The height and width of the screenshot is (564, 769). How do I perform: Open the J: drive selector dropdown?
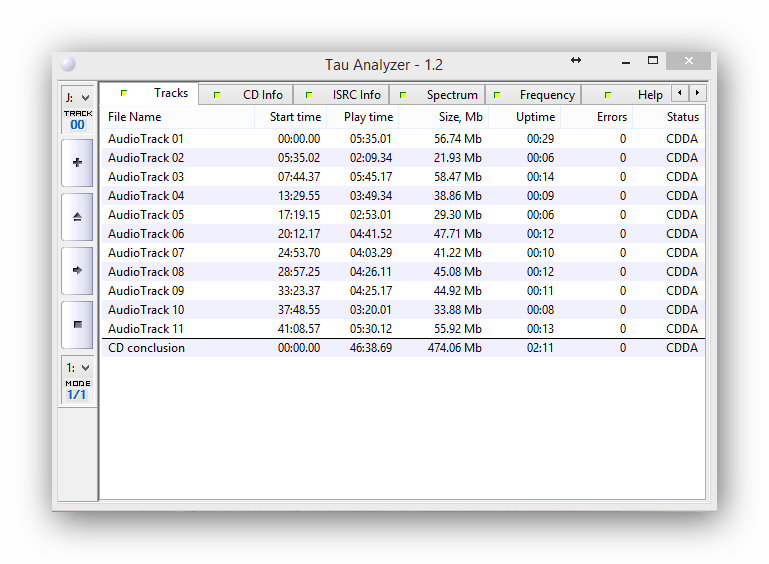pyautogui.click(x=77, y=97)
